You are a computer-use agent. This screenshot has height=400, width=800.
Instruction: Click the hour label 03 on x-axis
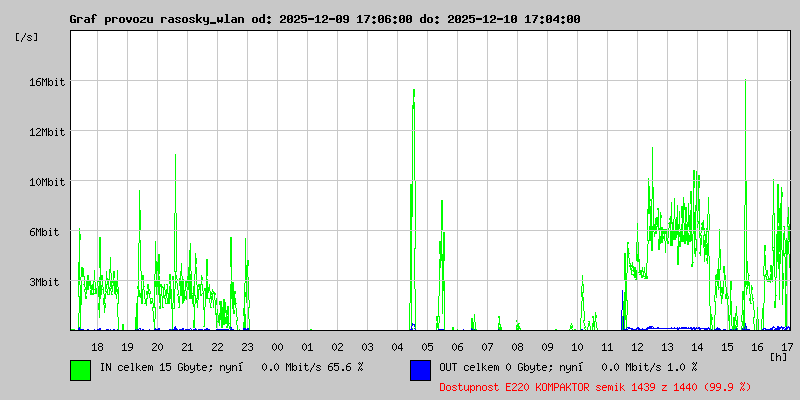pos(367,347)
